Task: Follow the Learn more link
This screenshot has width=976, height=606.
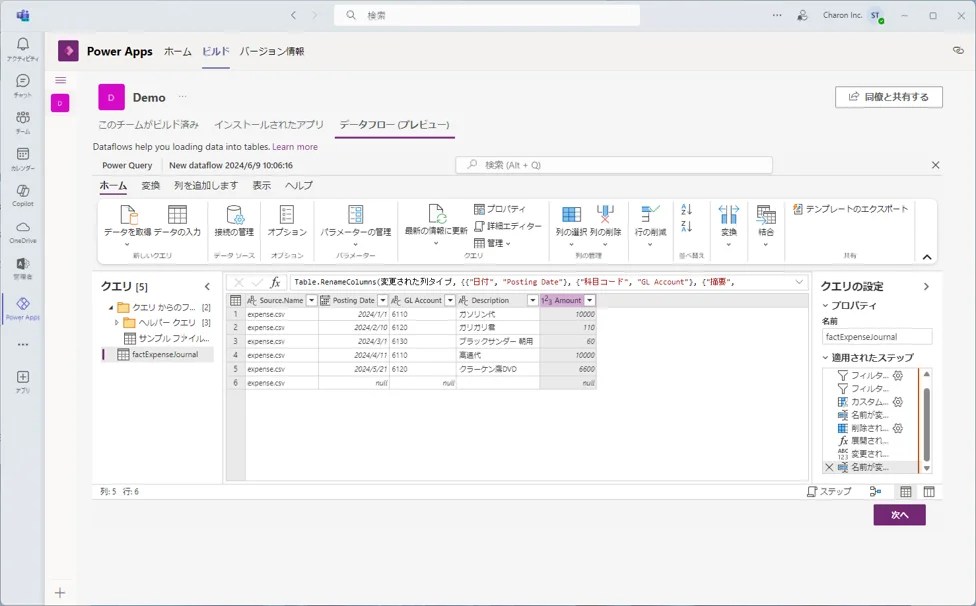Action: click(295, 147)
